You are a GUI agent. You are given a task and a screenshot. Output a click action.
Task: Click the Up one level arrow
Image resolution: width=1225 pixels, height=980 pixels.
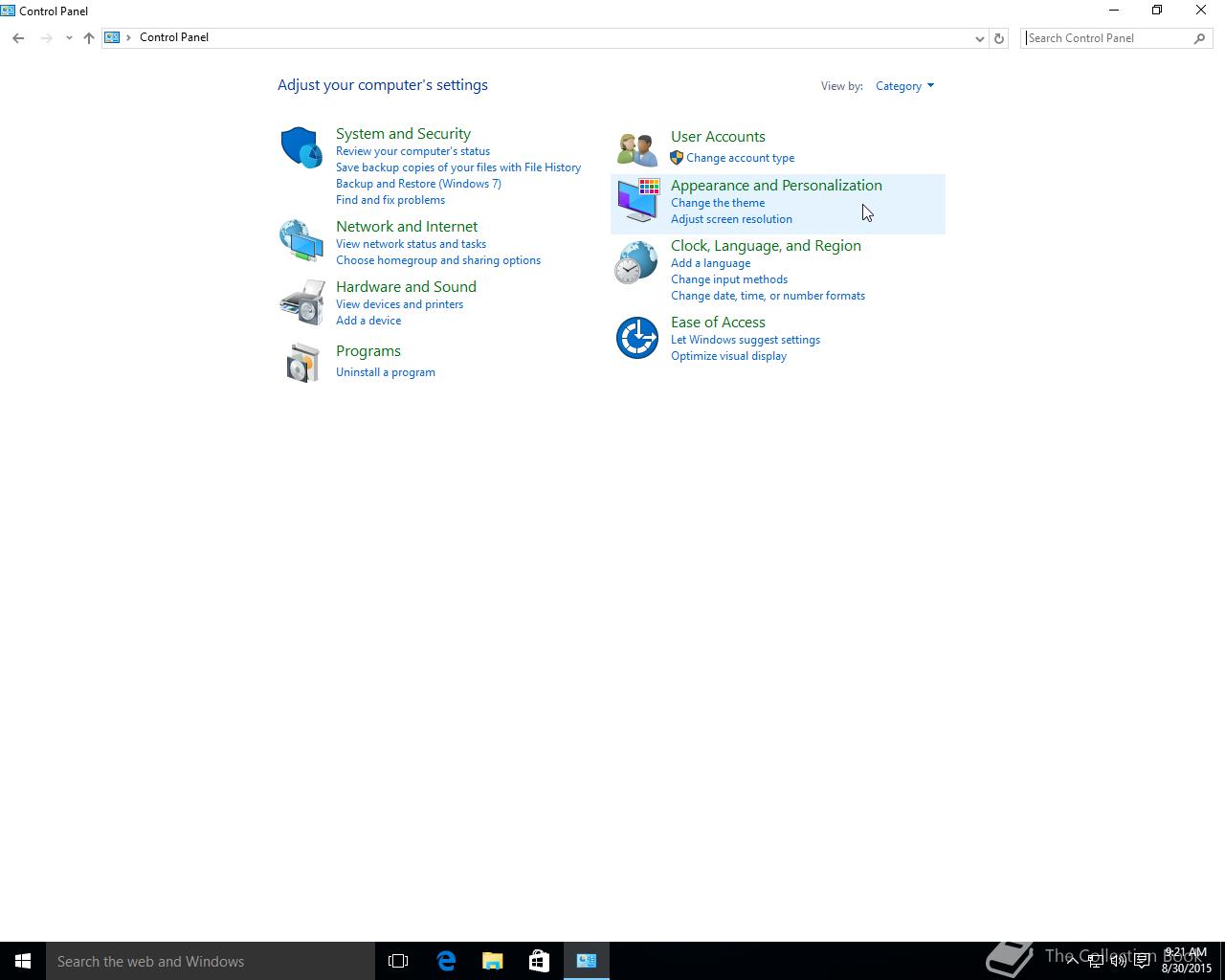coord(89,38)
